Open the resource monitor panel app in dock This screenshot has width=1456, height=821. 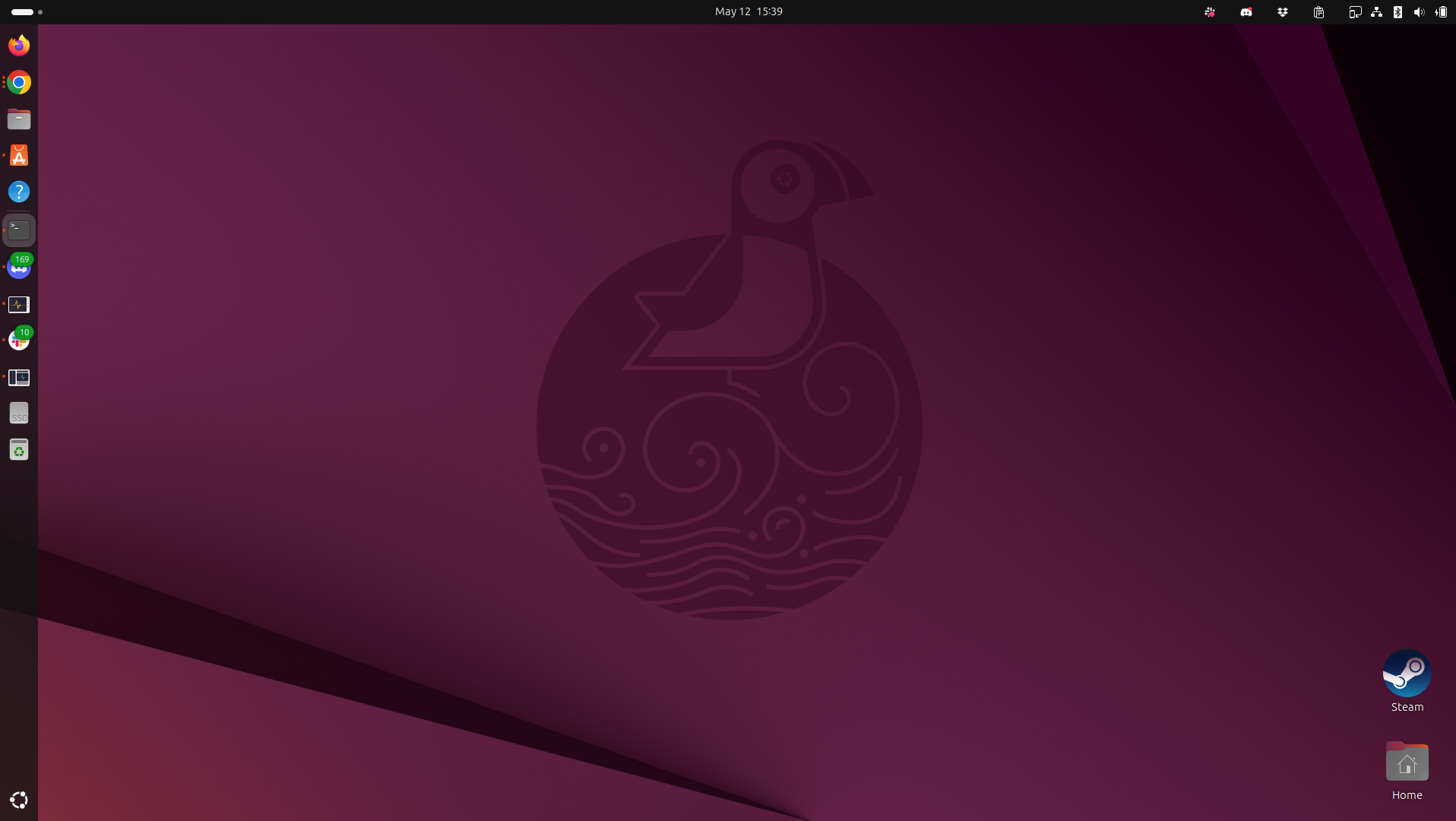pos(19,377)
